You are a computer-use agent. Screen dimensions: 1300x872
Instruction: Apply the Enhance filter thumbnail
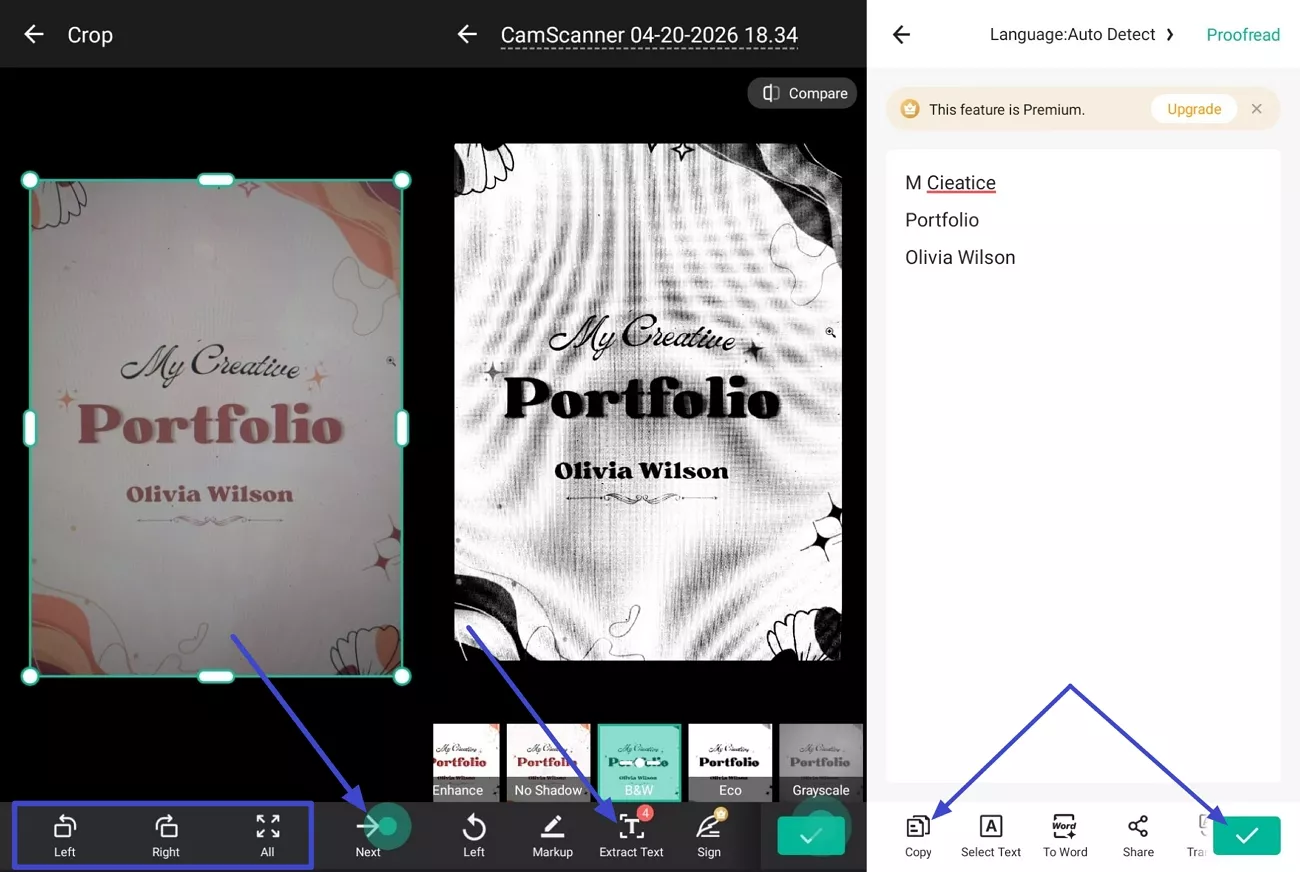465,762
